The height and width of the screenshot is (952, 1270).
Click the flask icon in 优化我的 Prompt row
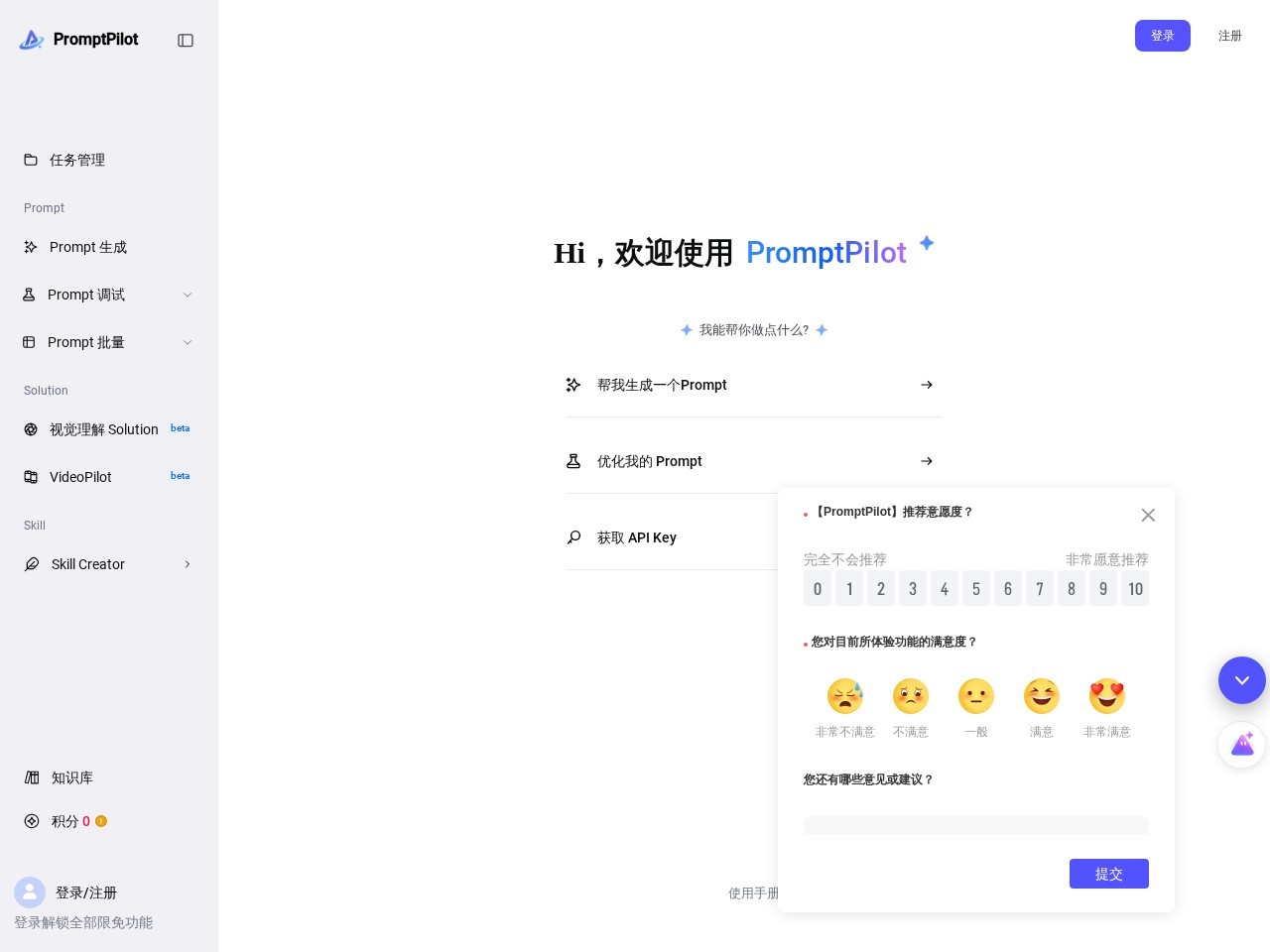coord(573,461)
